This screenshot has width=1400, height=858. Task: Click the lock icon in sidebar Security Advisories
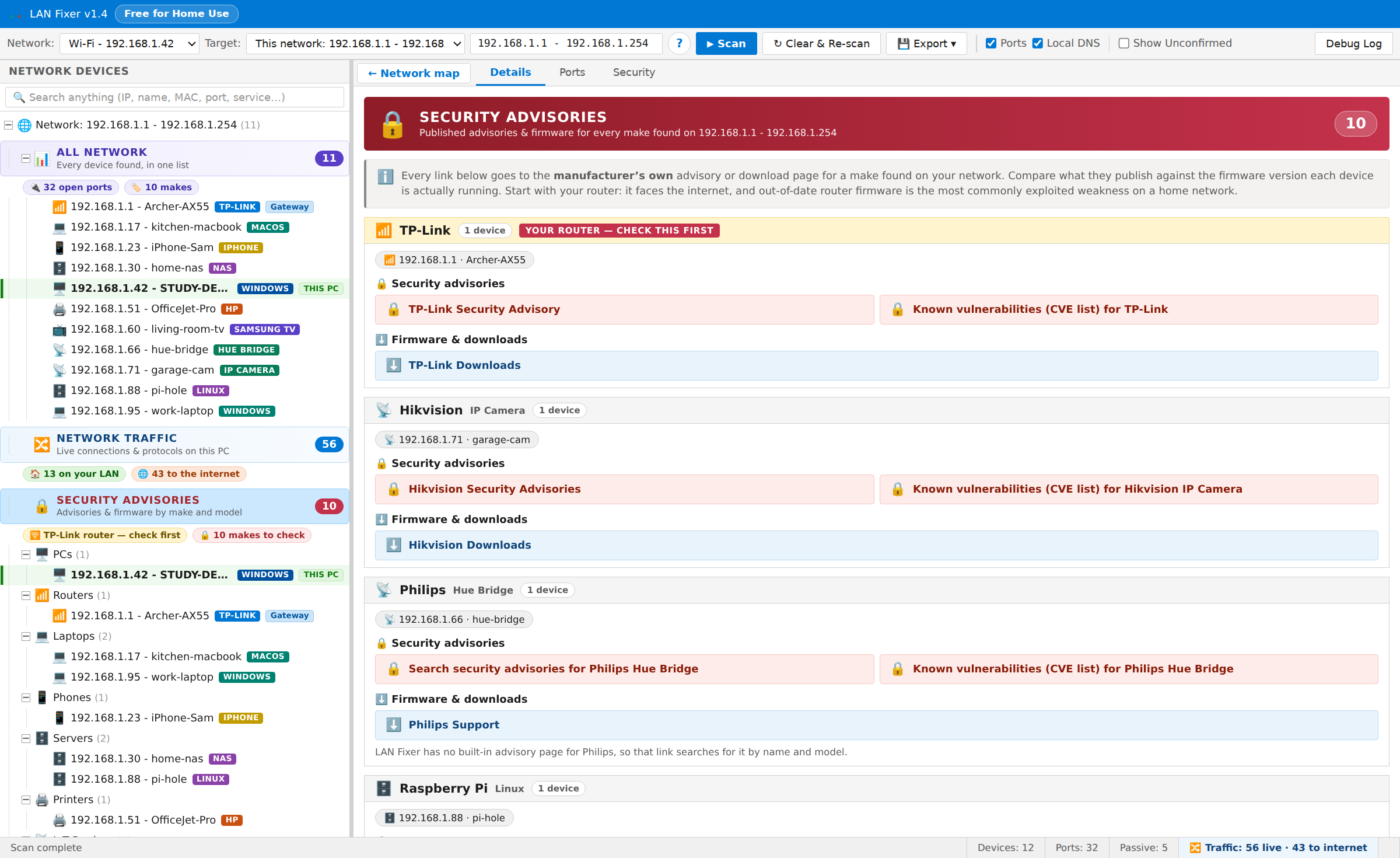(41, 506)
